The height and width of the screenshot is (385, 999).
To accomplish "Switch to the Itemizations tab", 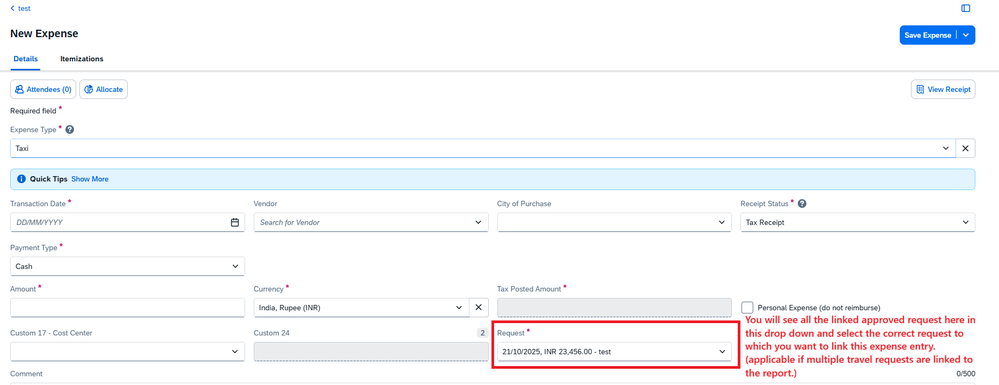I will (82, 59).
